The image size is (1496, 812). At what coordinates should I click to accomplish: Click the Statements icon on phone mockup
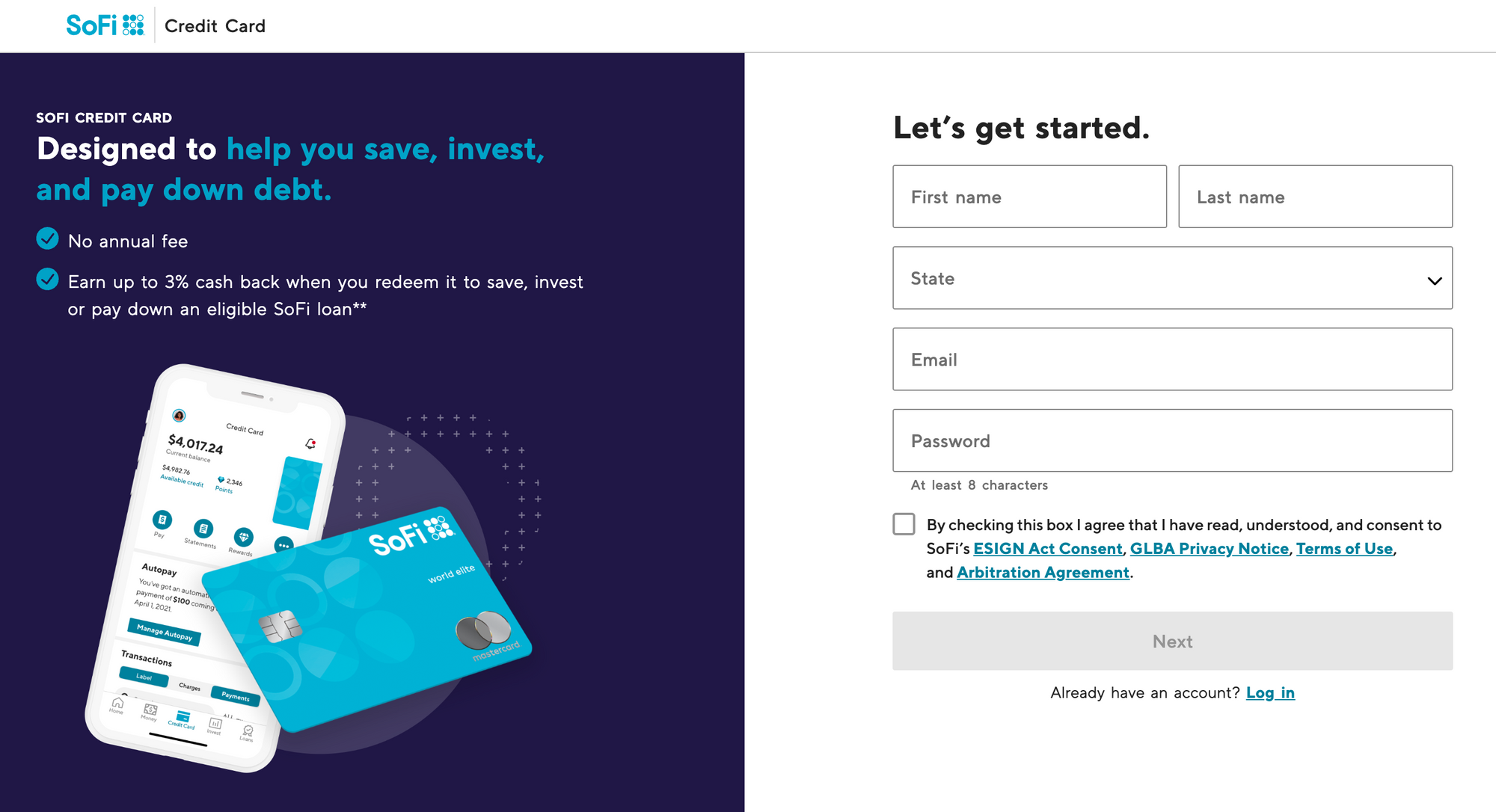pos(203,529)
